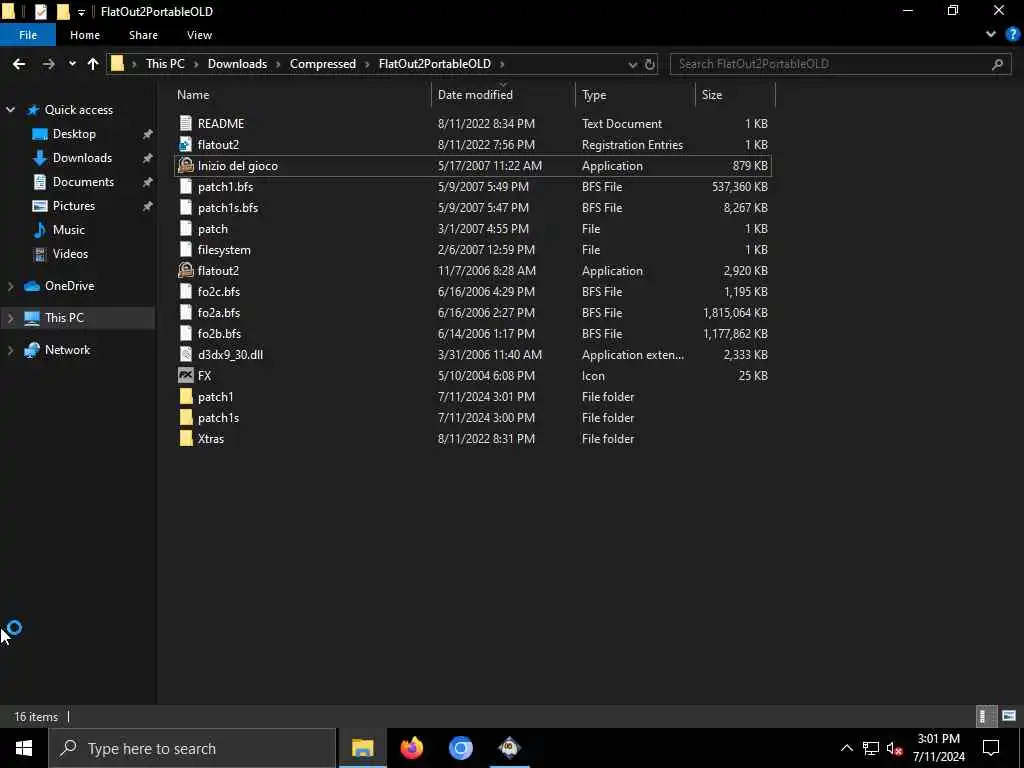The width and height of the screenshot is (1024, 768).
Task: Expand the This PC tree node
Action: click(10, 318)
